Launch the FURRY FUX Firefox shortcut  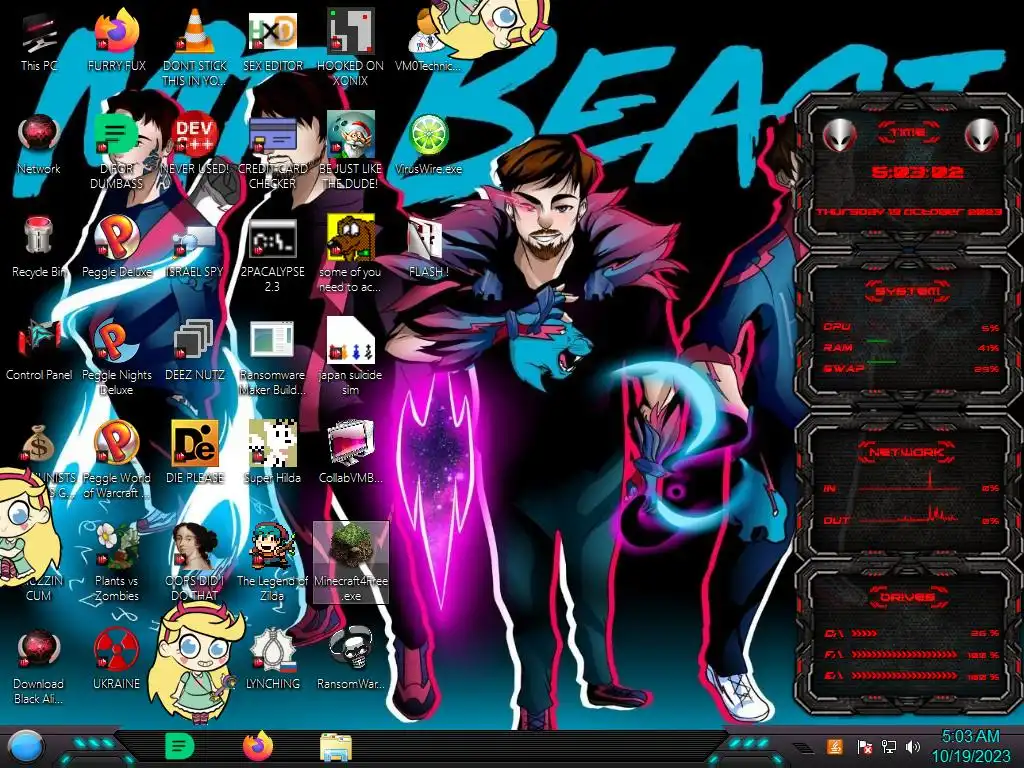[x=116, y=41]
